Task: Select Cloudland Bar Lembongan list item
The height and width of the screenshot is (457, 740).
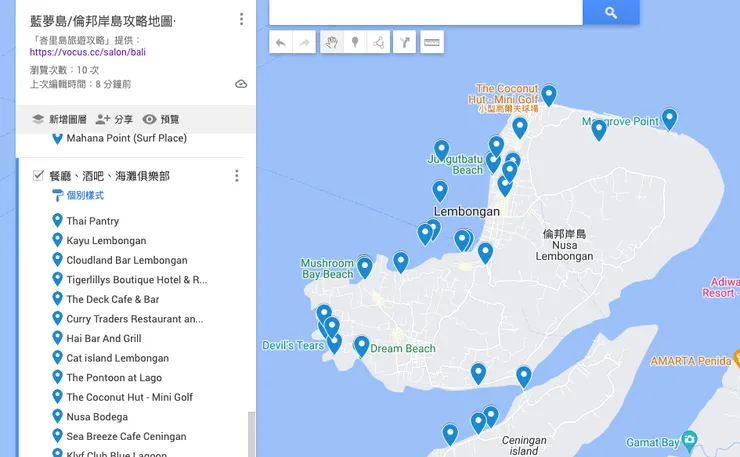Action: click(x=126, y=260)
